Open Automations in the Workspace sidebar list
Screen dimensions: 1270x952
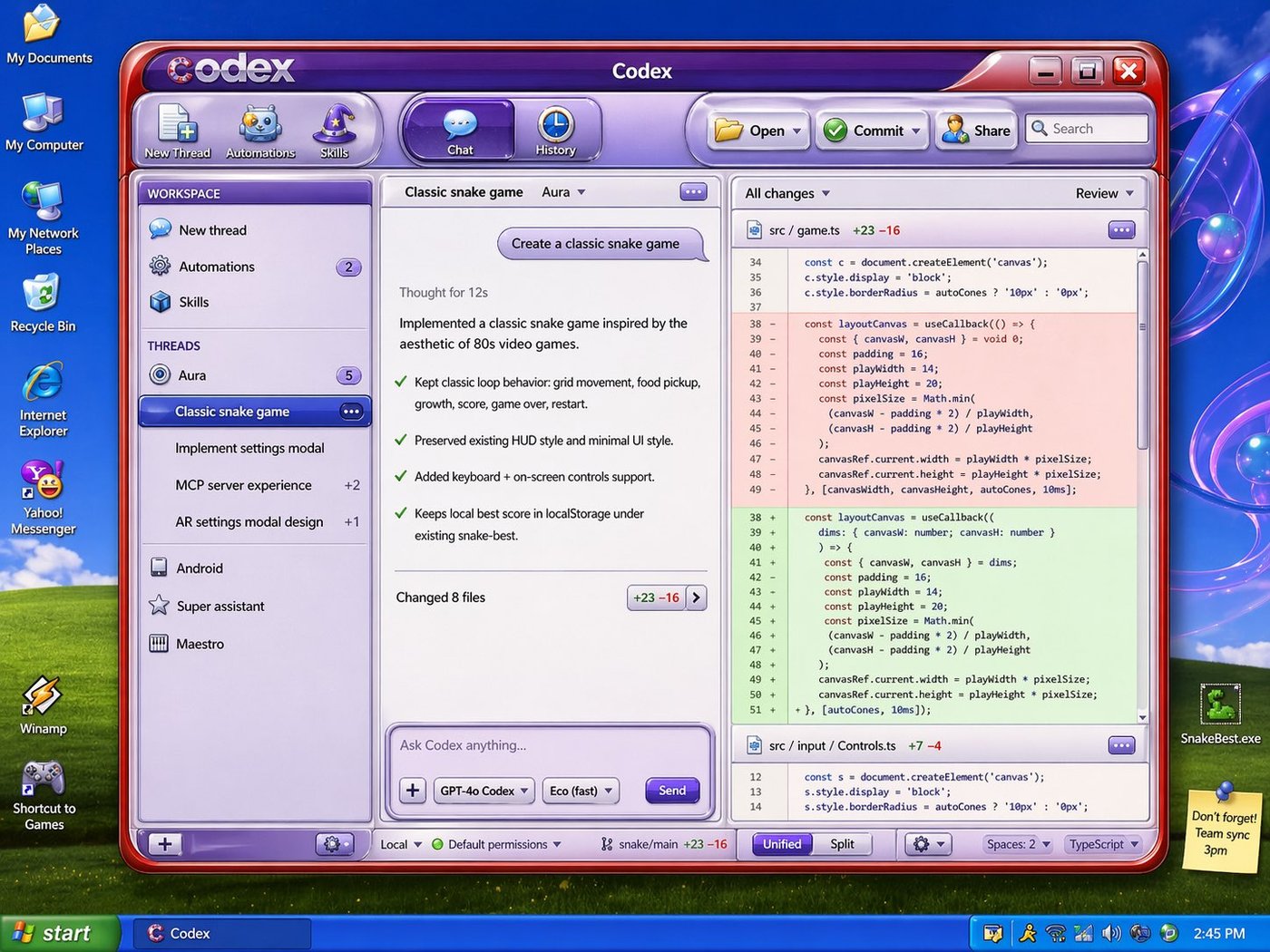(x=255, y=267)
